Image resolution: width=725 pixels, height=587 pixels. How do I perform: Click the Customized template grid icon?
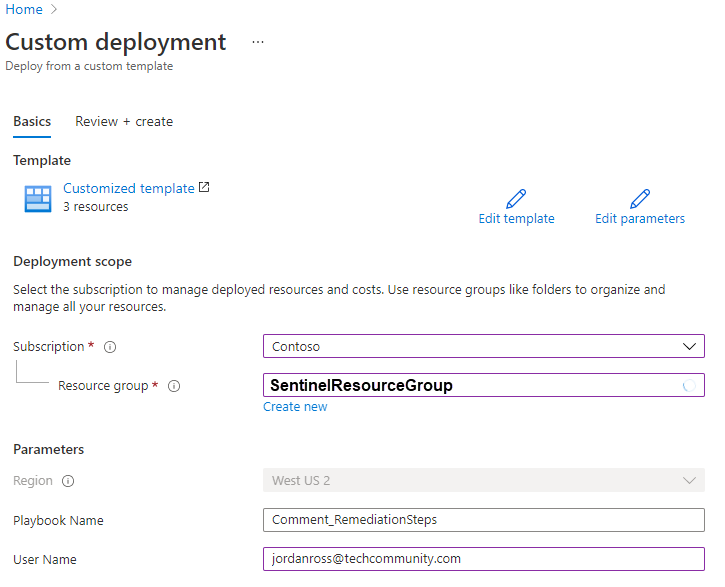click(x=38, y=199)
